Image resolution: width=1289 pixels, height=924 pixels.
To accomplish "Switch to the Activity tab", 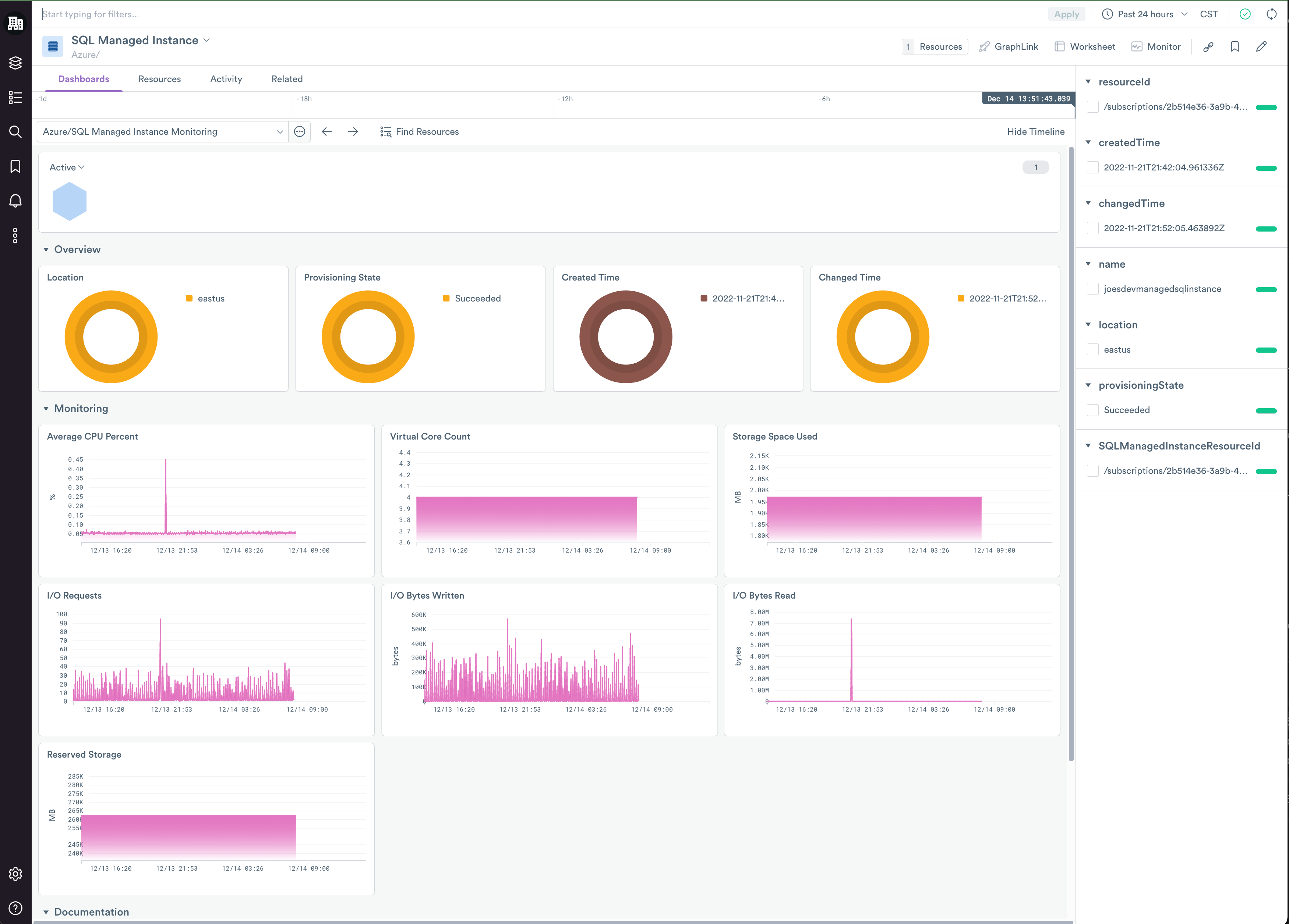I will coord(226,79).
